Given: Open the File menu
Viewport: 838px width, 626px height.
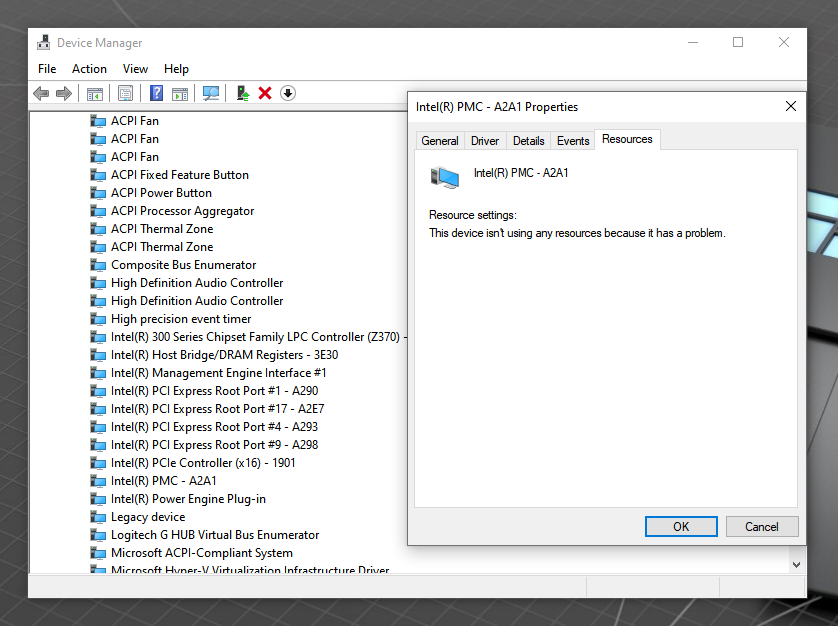Looking at the screenshot, I should point(47,69).
